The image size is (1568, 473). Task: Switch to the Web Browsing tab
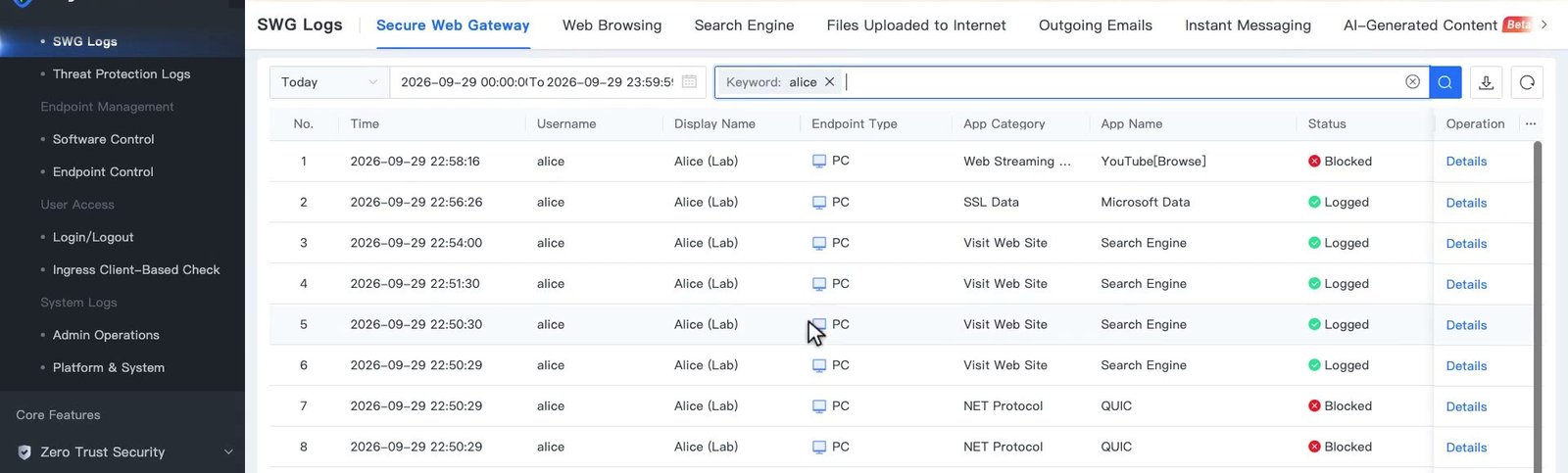coord(612,25)
